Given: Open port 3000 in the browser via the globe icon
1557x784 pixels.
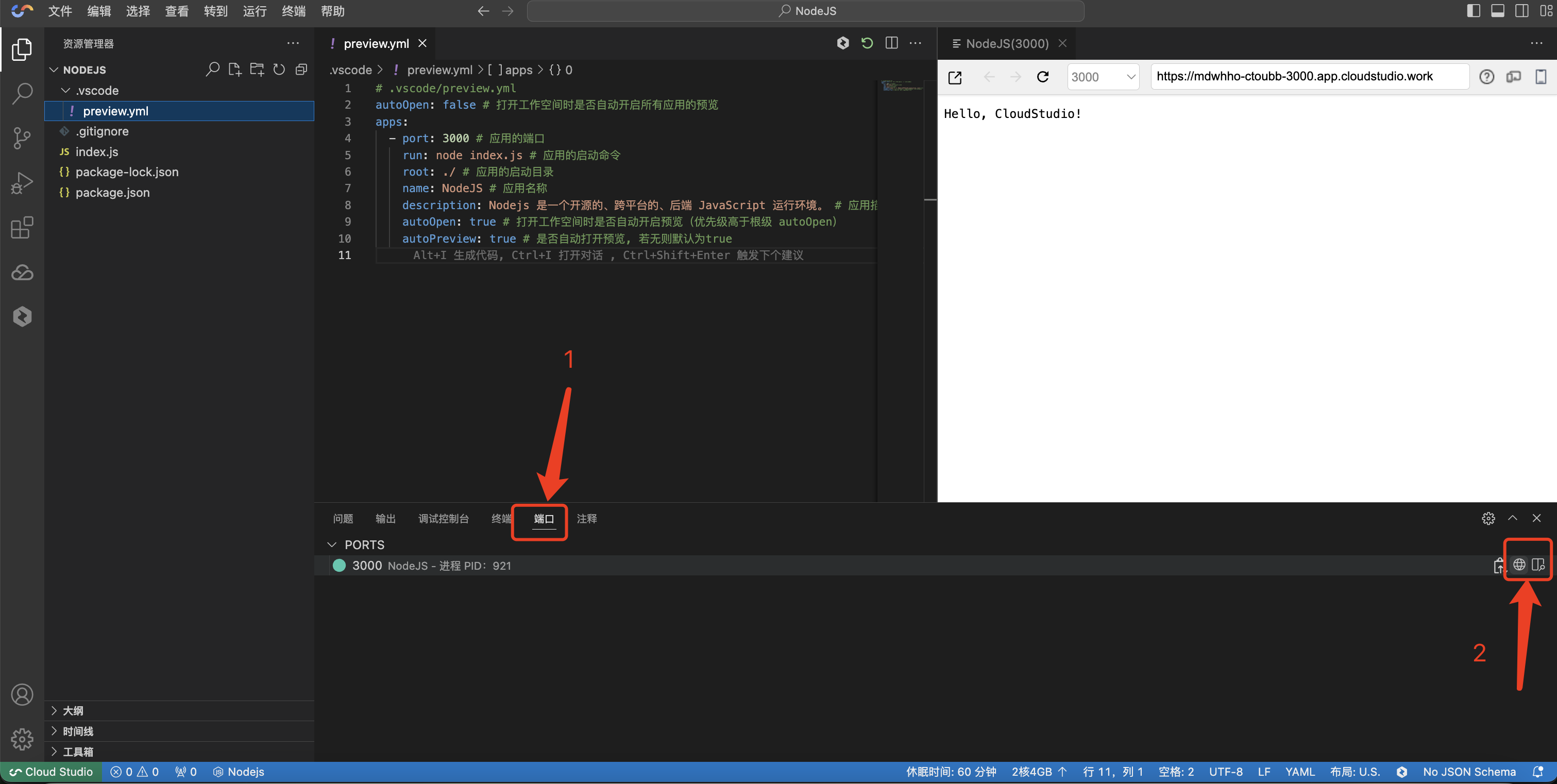Looking at the screenshot, I should coord(1519,565).
